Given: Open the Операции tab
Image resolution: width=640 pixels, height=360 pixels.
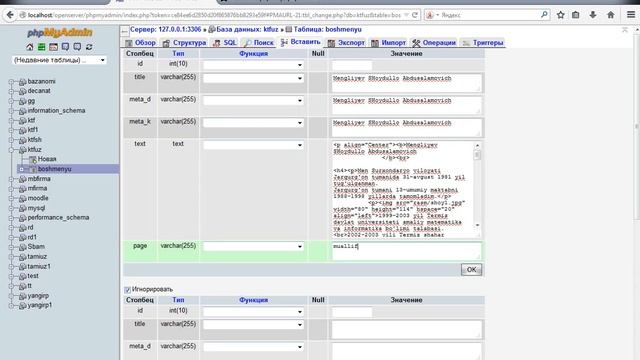Looking at the screenshot, I should tap(434, 42).
